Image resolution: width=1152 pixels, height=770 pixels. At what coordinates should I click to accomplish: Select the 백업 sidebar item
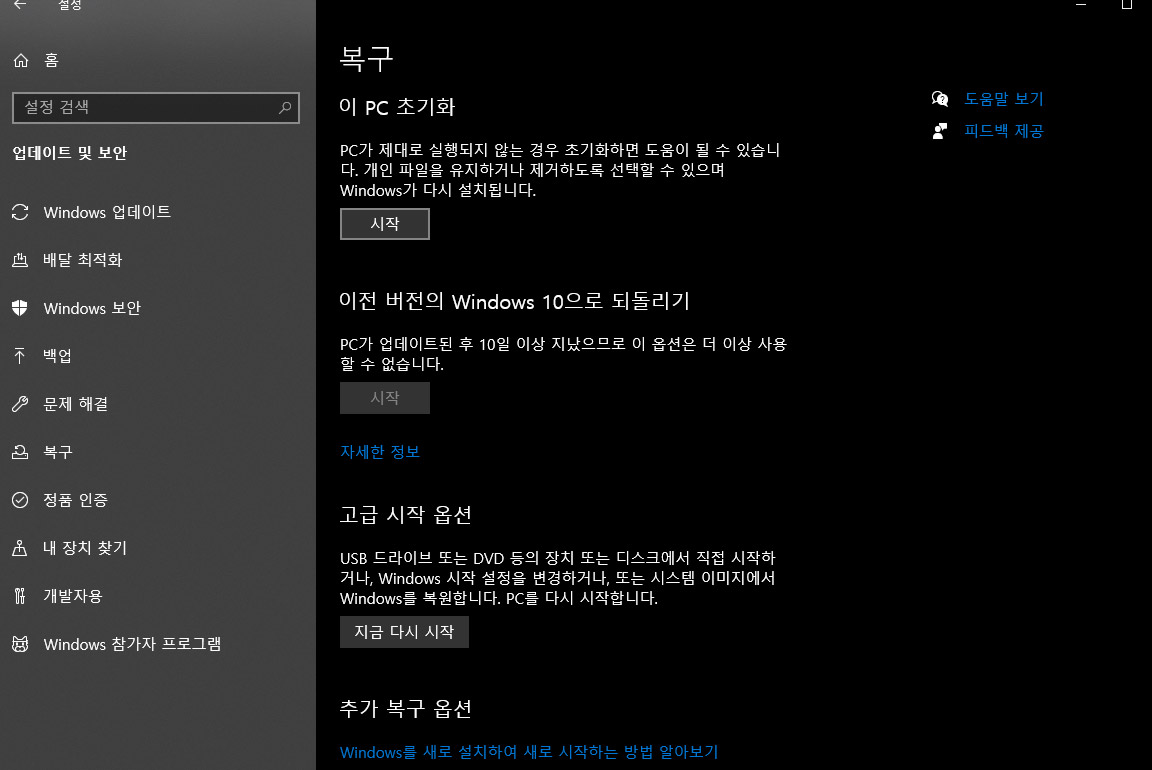(x=60, y=356)
